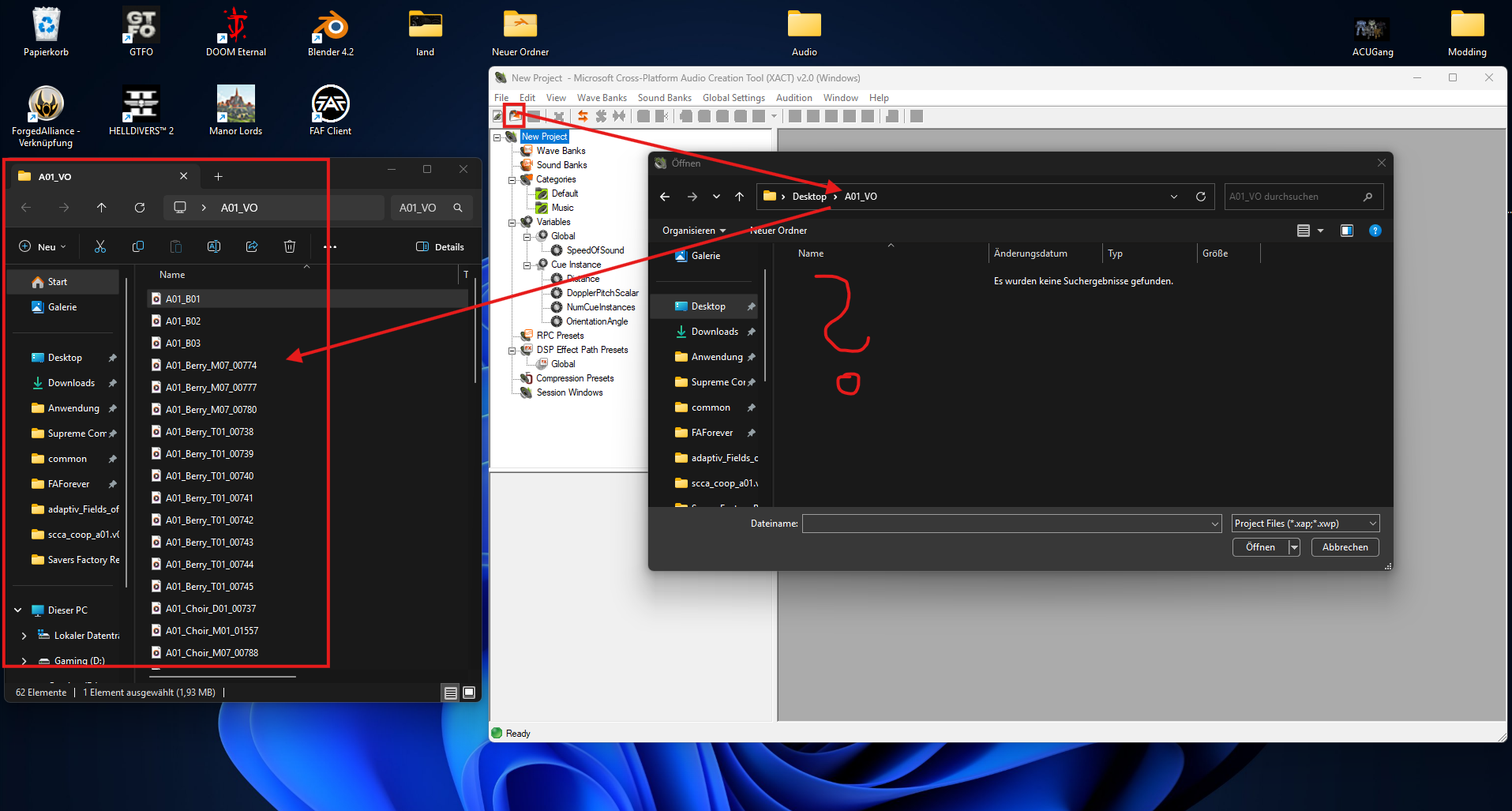Click into the Dateiname input field

pos(1005,524)
